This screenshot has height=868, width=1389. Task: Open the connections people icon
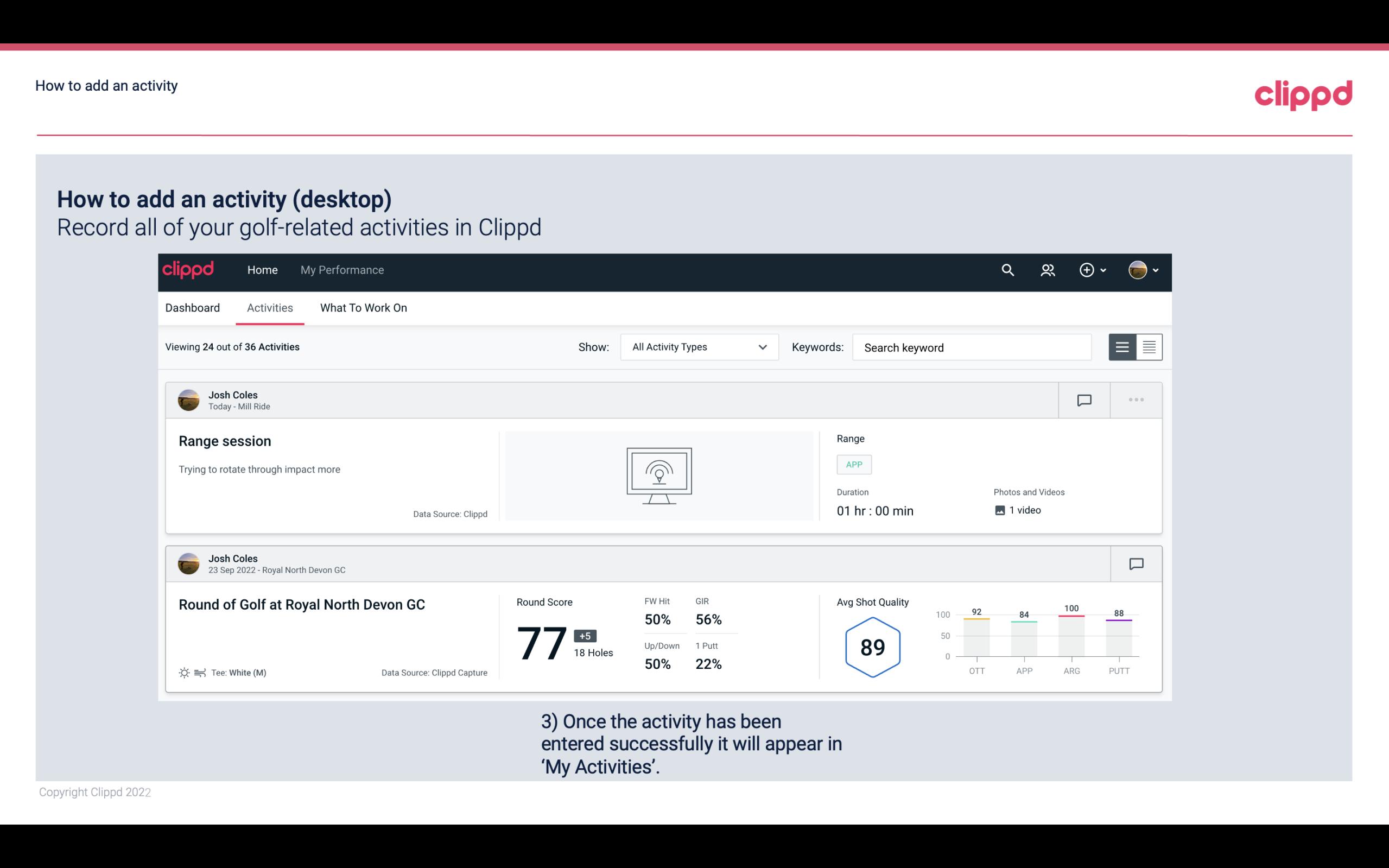[1048, 270]
